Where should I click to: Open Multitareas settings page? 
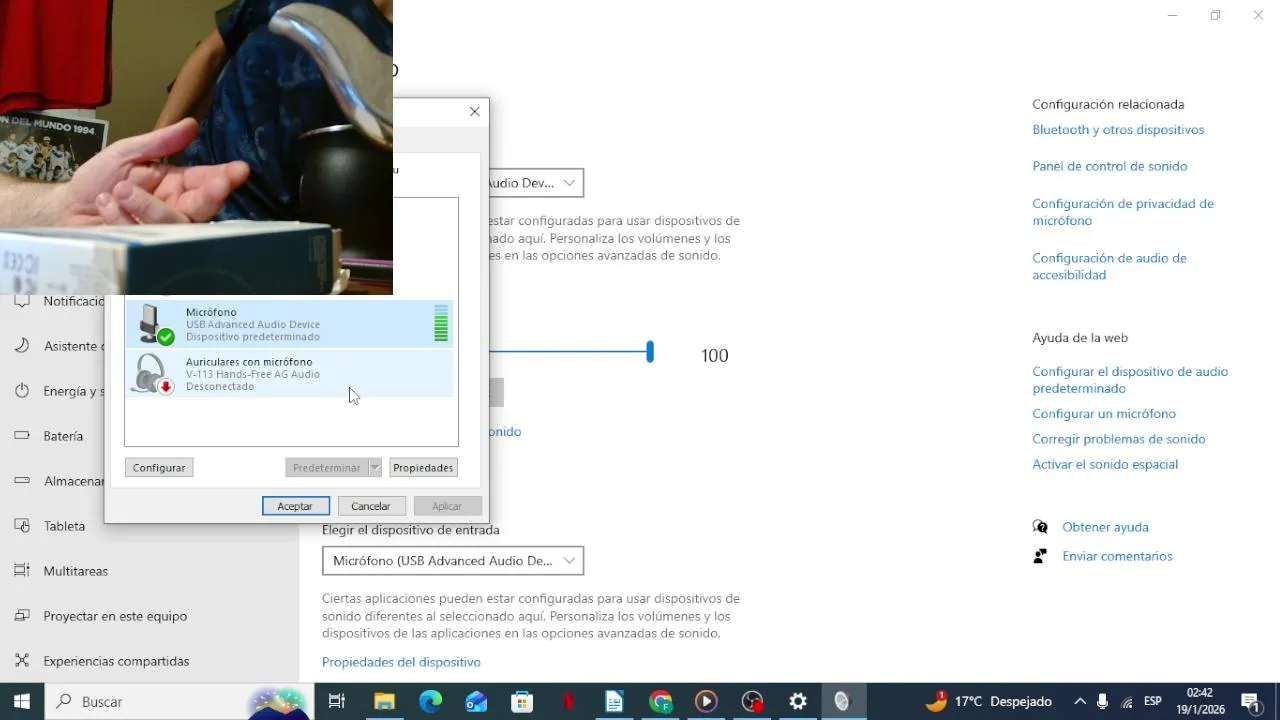[x=75, y=571]
